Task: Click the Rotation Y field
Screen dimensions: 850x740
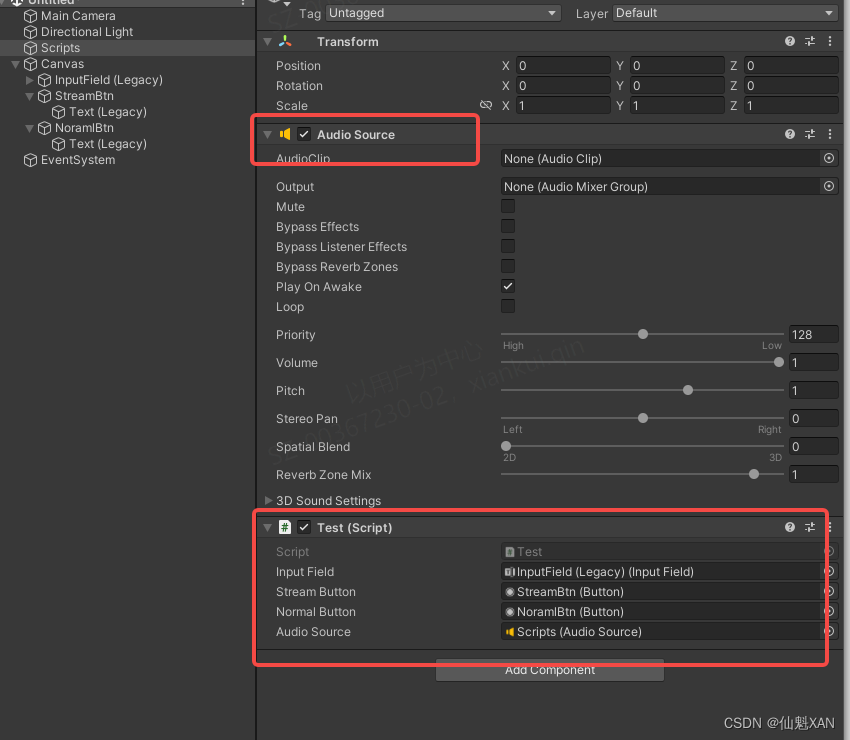Action: click(677, 86)
